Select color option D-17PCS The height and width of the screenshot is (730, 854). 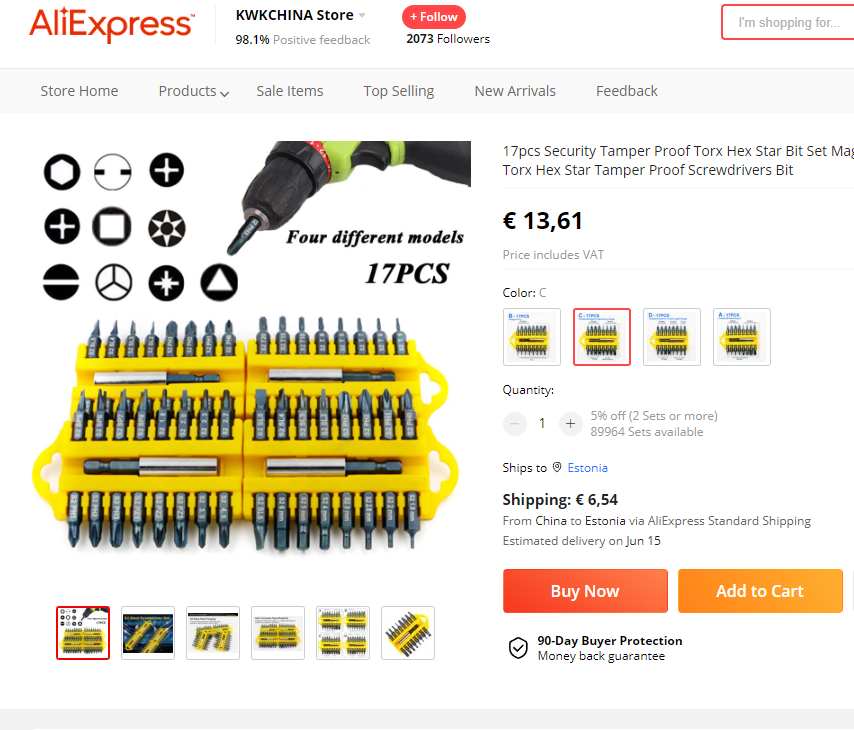672,337
